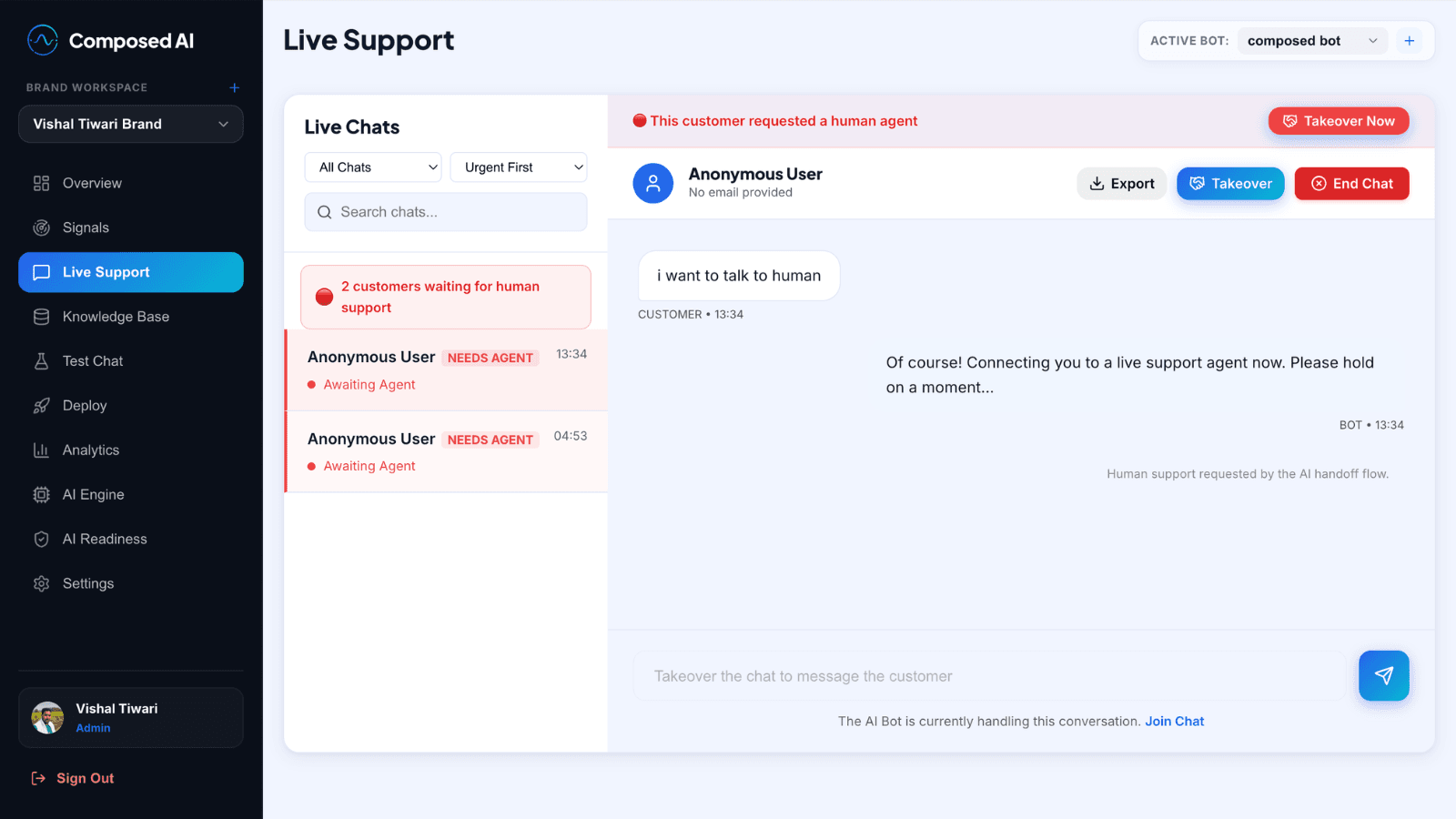Click the Knowledge Base database icon
Image resolution: width=1456 pixels, height=819 pixels.
tap(41, 317)
